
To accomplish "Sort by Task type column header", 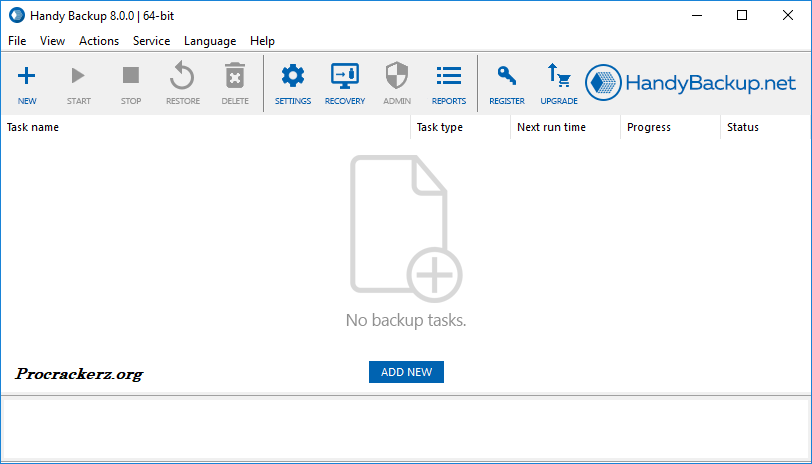I will 460,127.
